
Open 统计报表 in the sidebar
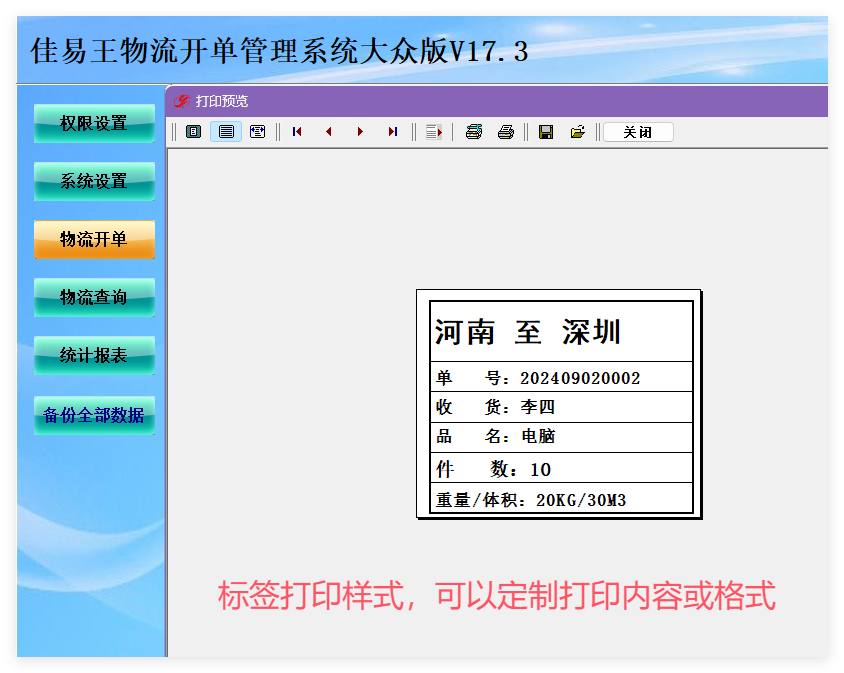coord(94,355)
